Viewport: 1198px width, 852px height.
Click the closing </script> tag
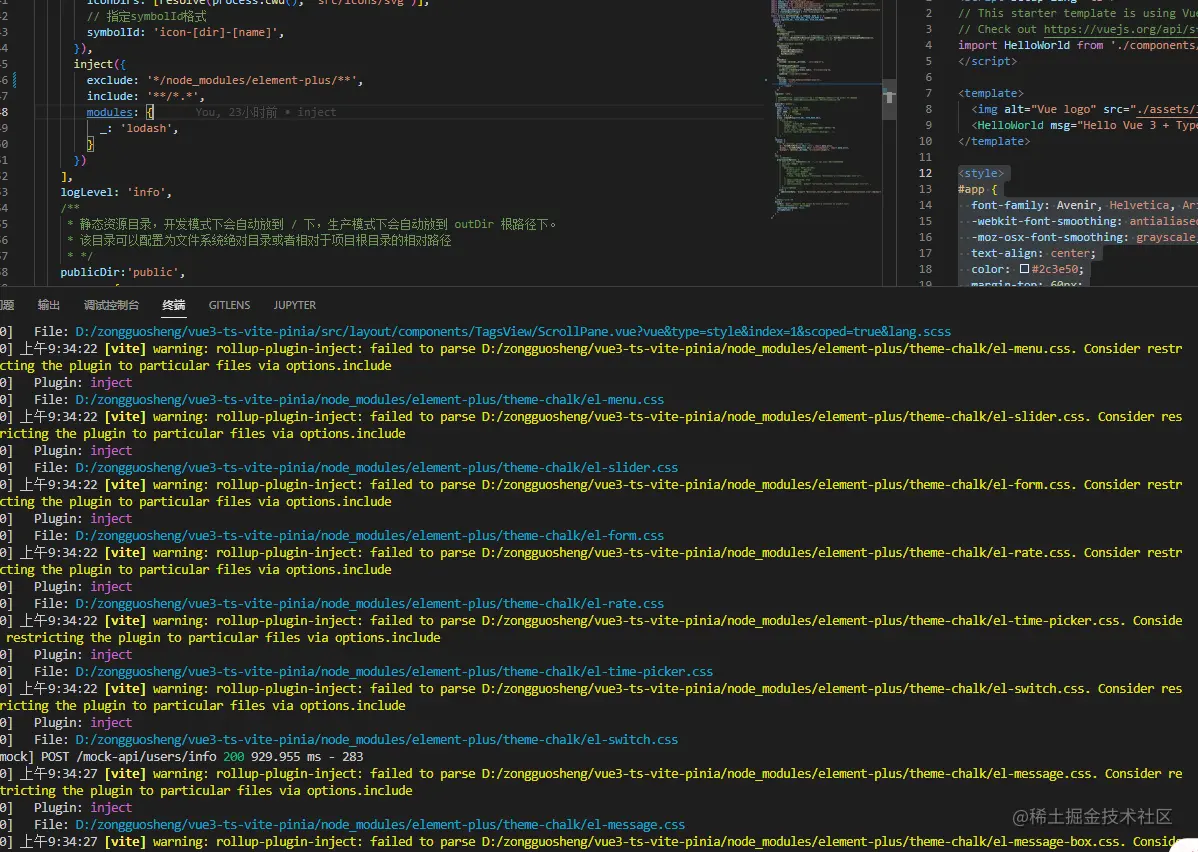pos(987,61)
